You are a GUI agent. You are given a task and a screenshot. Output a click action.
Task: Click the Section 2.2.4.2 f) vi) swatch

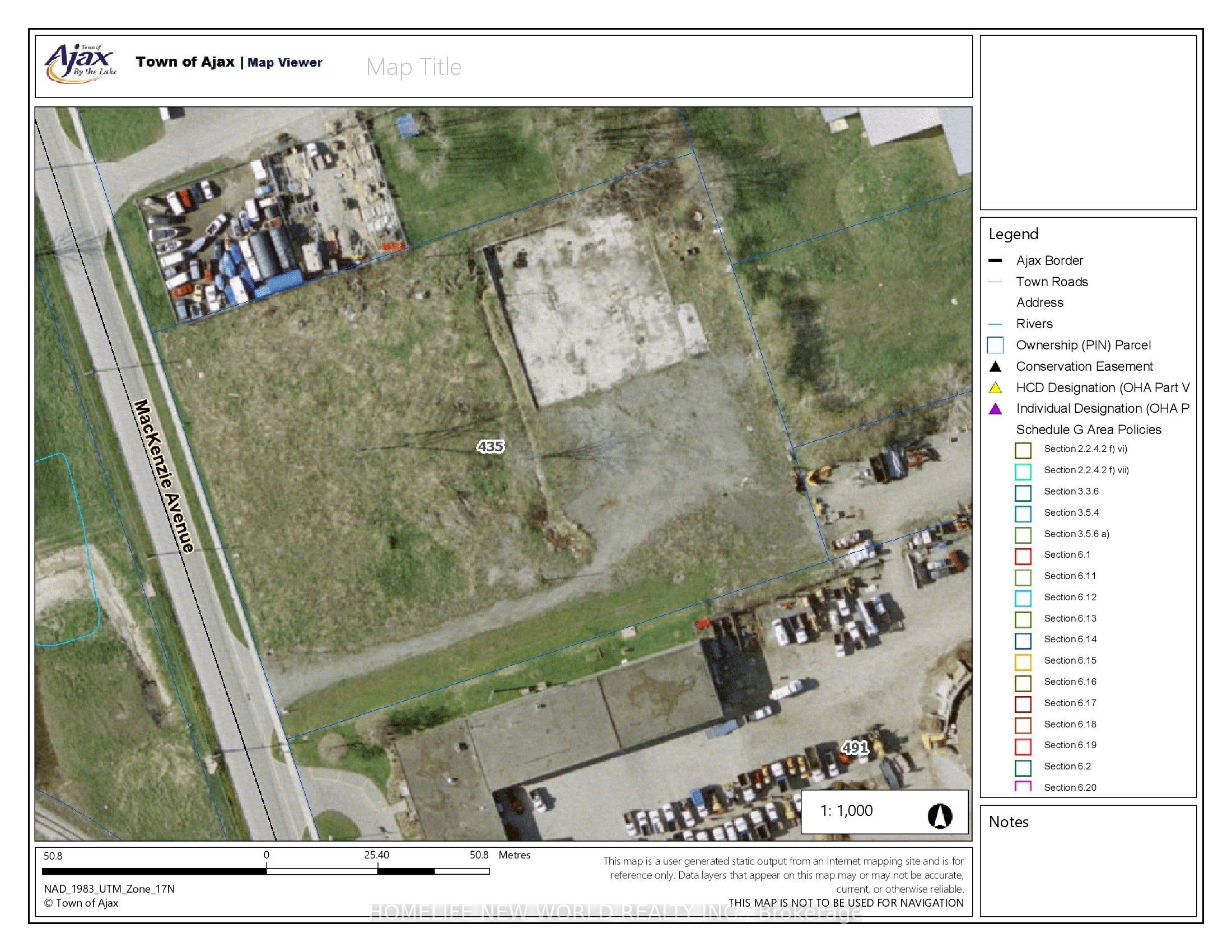pyautogui.click(x=1023, y=450)
